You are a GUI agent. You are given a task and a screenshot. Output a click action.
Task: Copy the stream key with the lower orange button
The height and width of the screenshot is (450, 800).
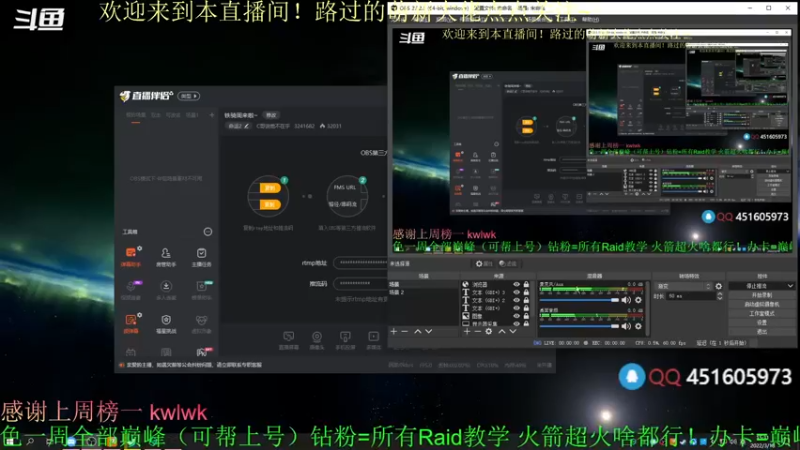click(x=270, y=204)
